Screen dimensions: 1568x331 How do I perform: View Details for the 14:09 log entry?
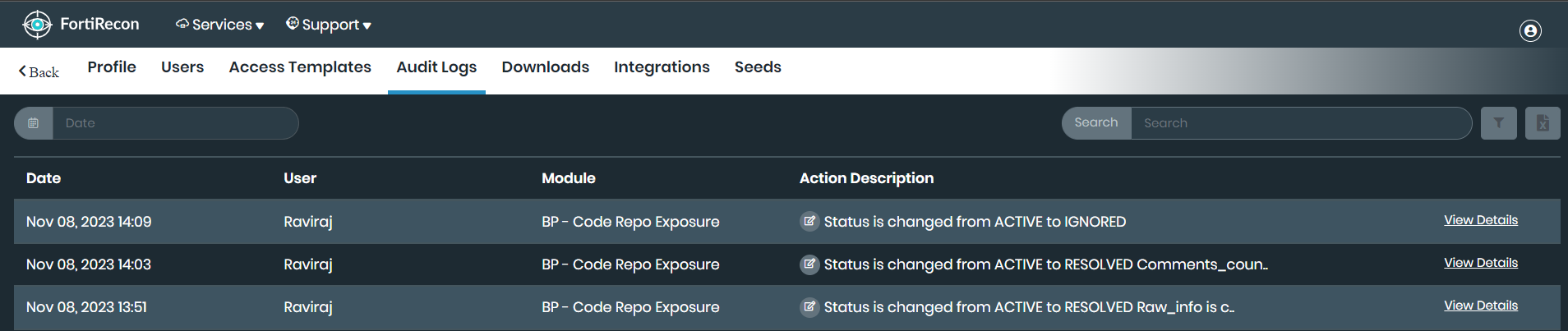[x=1481, y=220]
